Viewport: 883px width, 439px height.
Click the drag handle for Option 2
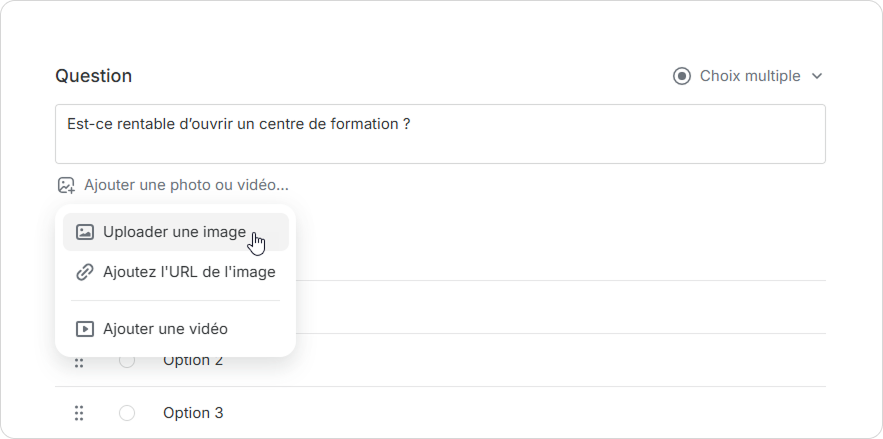click(79, 361)
